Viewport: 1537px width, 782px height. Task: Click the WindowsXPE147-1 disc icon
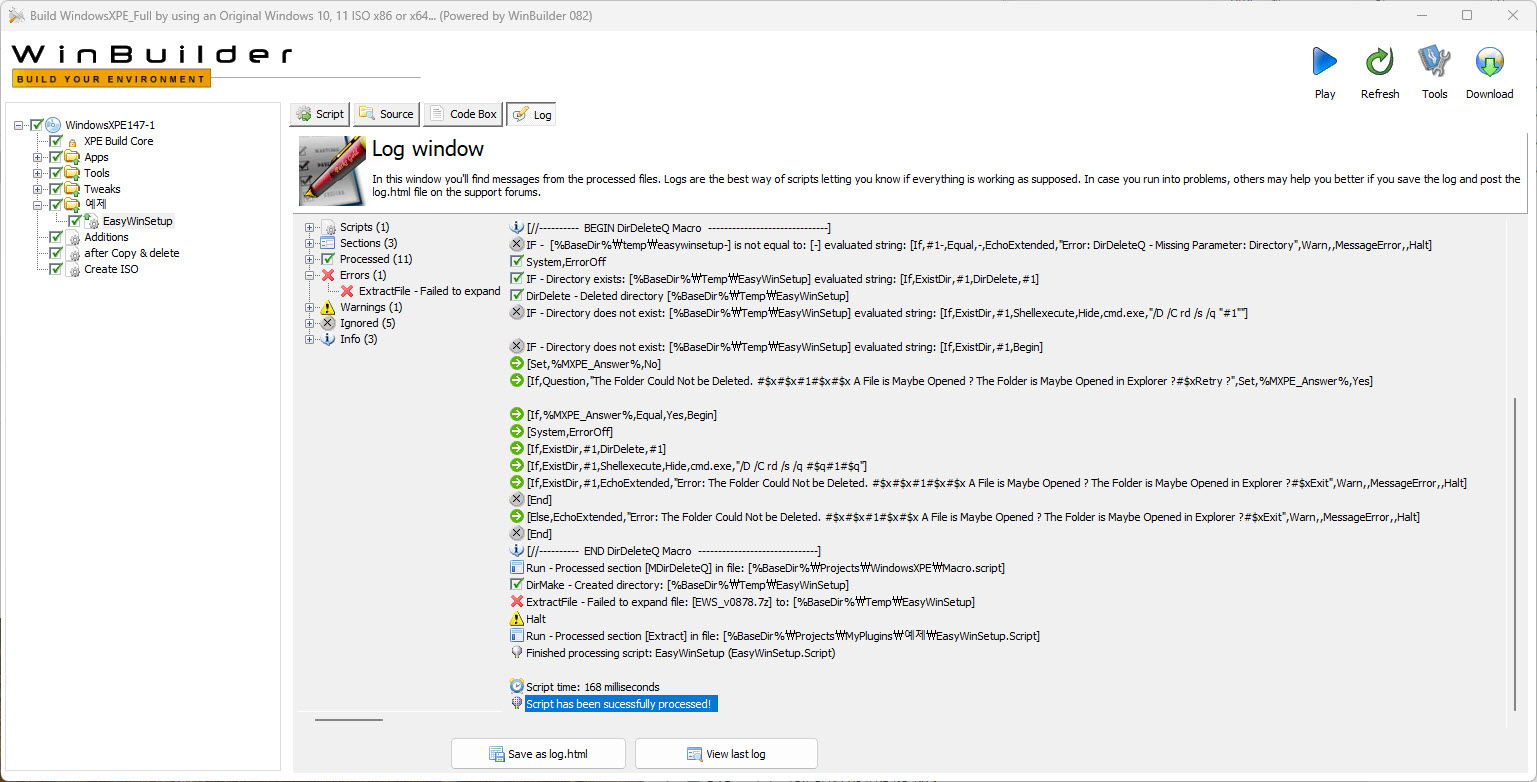point(54,125)
